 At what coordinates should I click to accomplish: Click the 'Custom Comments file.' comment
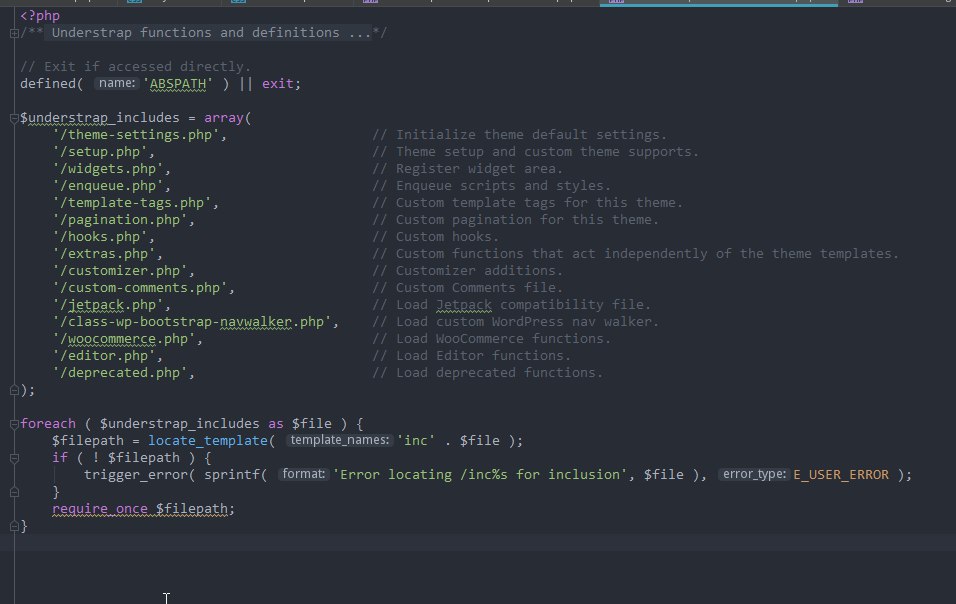coord(479,288)
